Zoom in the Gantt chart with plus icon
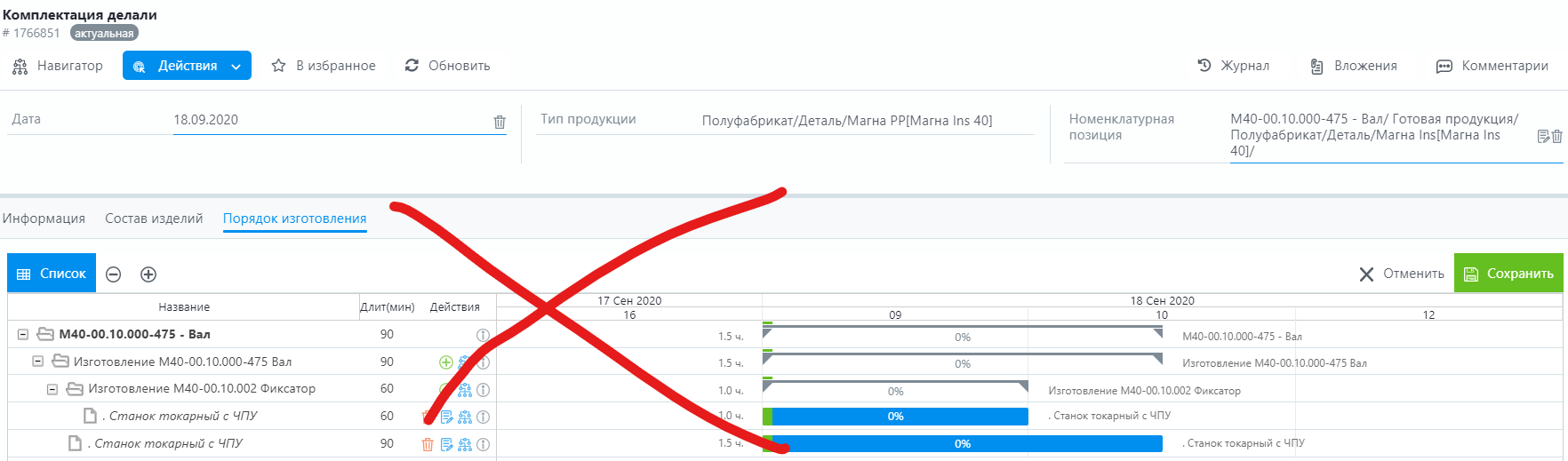Image resolution: width=1568 pixels, height=461 pixels. point(148,274)
